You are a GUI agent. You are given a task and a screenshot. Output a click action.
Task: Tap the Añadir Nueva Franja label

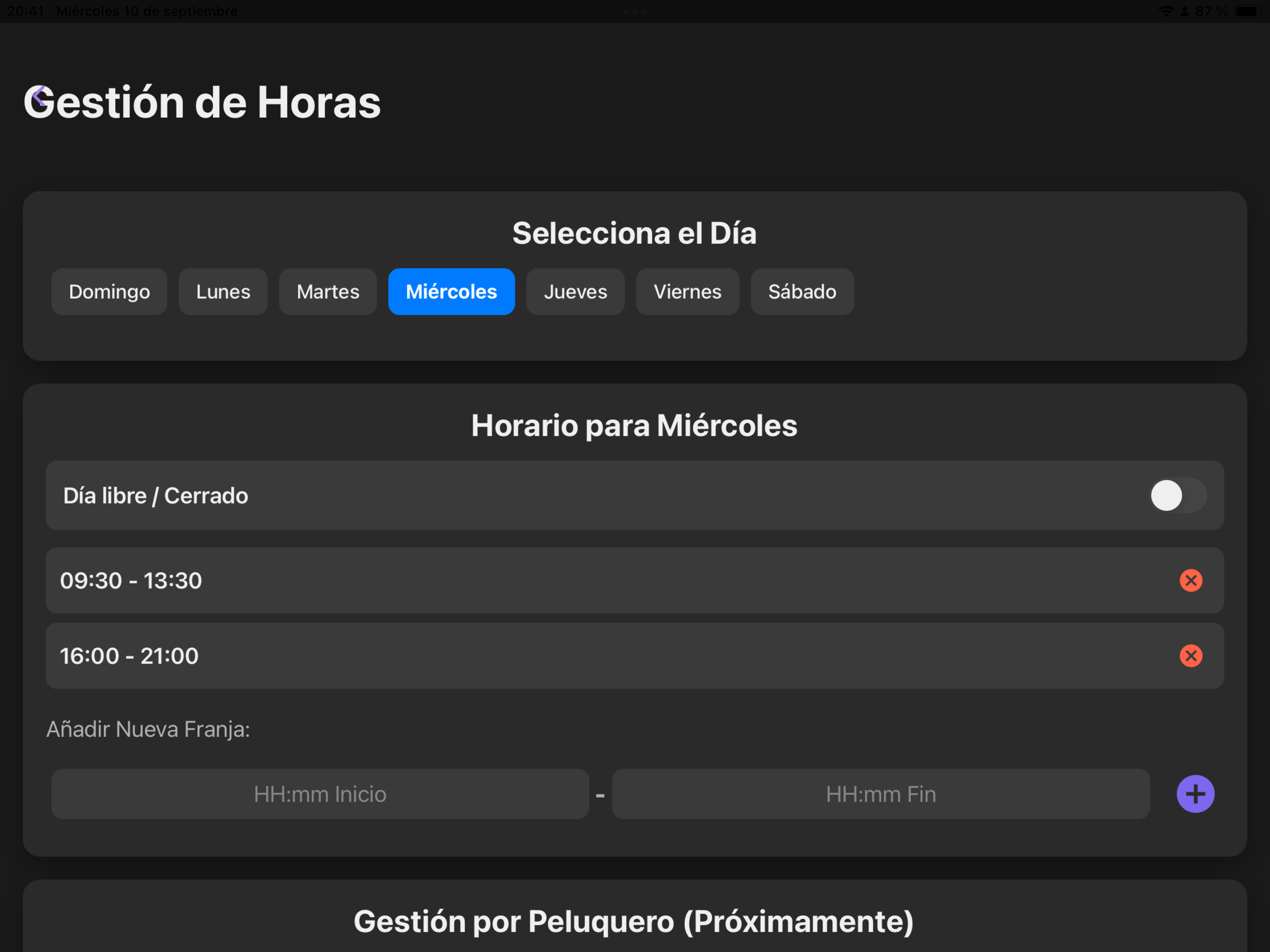(x=148, y=729)
